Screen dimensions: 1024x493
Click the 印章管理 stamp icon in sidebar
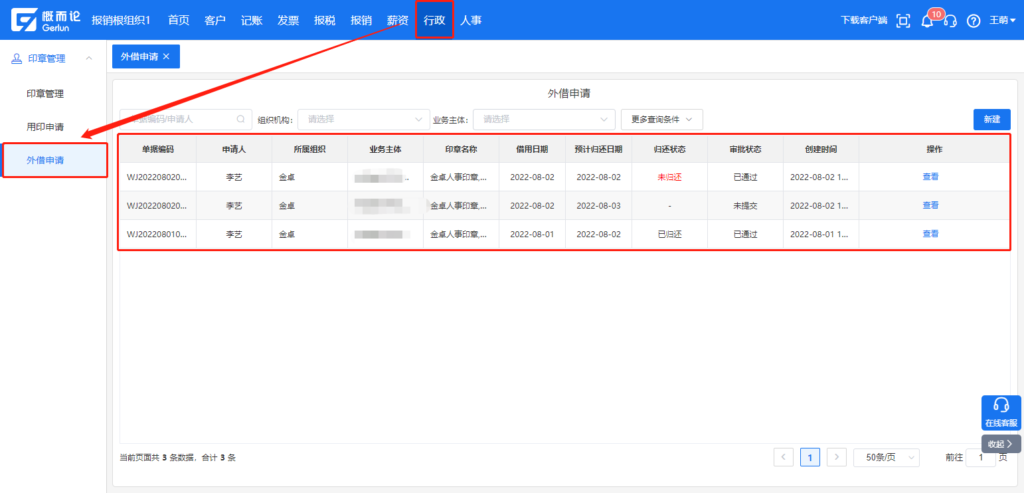(17, 59)
